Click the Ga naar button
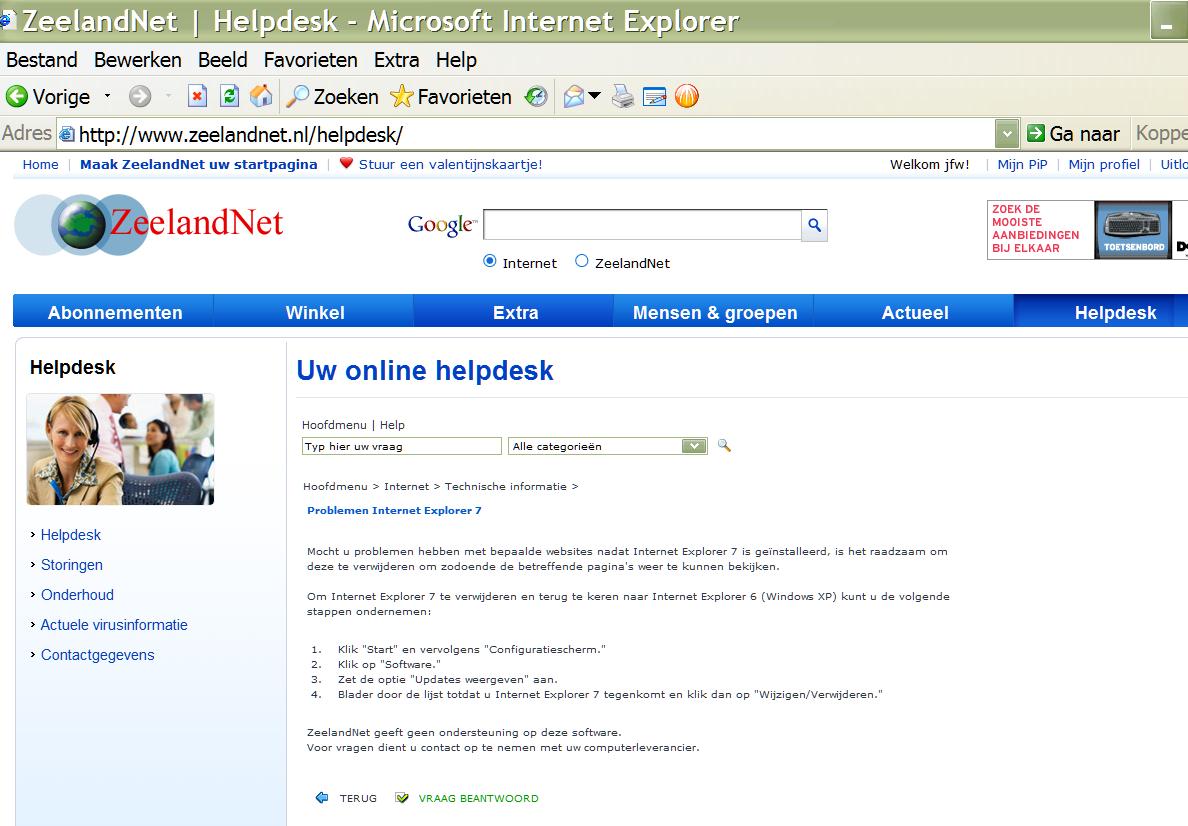Screen dimensions: 1188x826 [x=1074, y=134]
